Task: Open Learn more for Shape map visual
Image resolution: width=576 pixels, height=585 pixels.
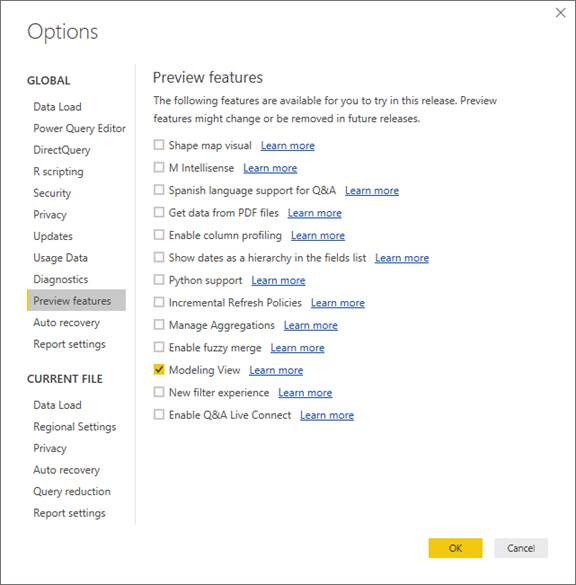Action: (x=288, y=146)
